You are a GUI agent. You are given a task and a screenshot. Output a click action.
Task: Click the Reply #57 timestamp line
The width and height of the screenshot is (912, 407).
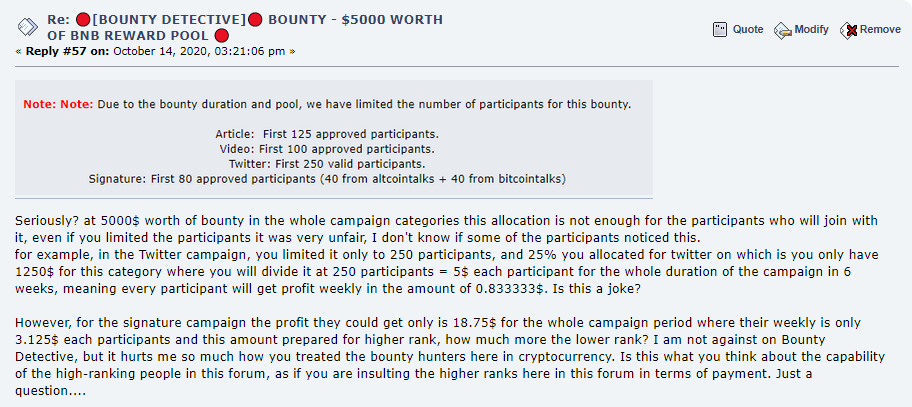click(155, 51)
